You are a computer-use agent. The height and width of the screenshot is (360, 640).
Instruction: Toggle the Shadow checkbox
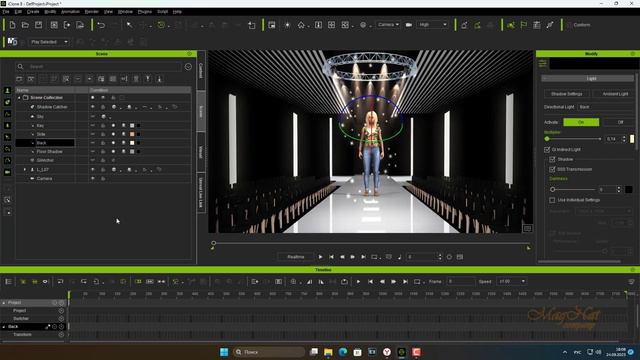(x=552, y=159)
